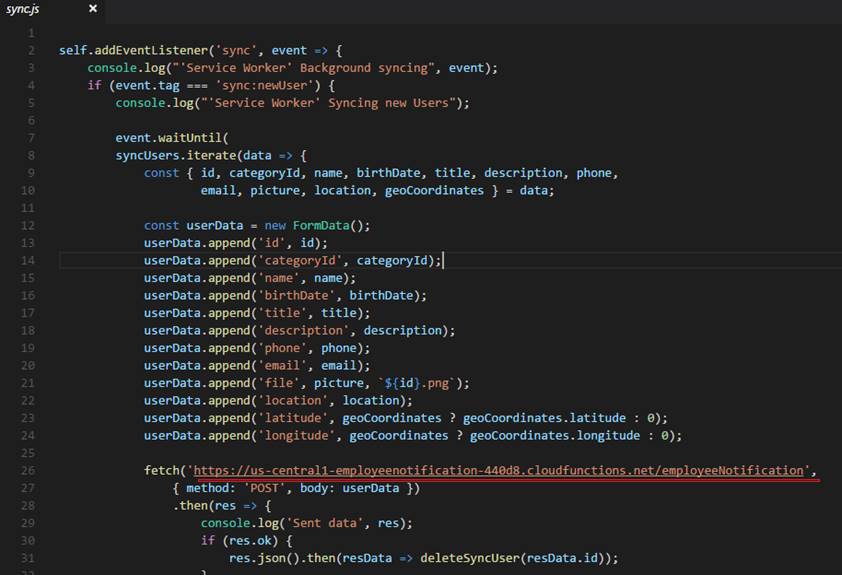This screenshot has width=842, height=575.
Task: Click the 'name' string on line 15
Action: (x=279, y=278)
